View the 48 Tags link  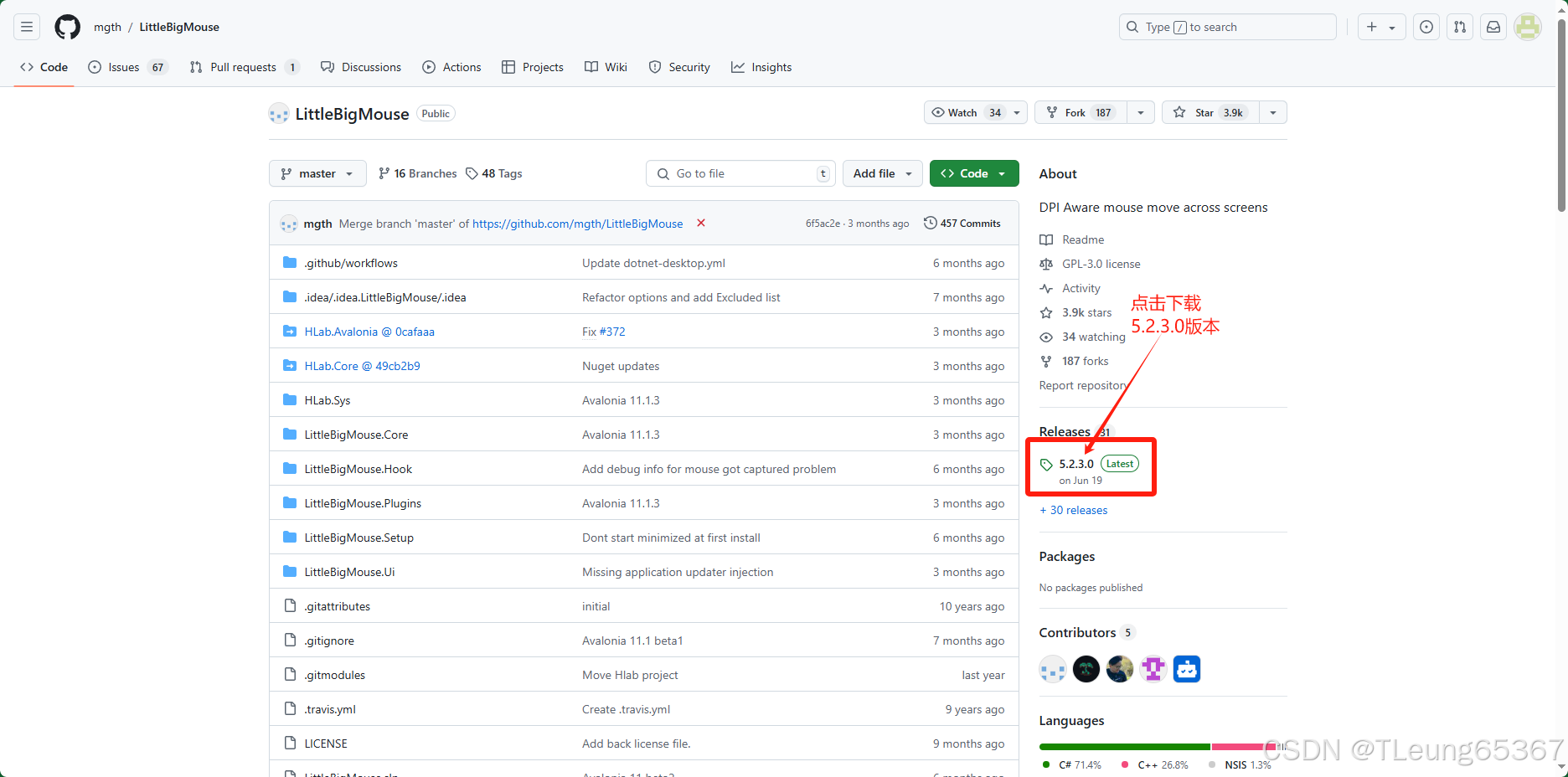pos(494,173)
